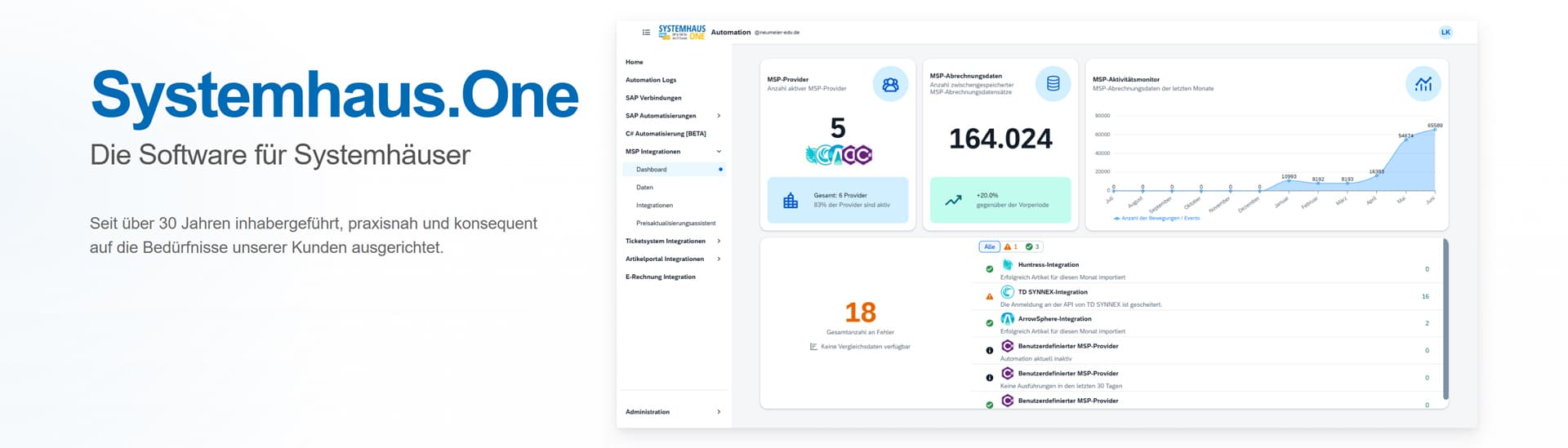Open the TD SYNNEX-Integration list entry

click(x=1206, y=296)
